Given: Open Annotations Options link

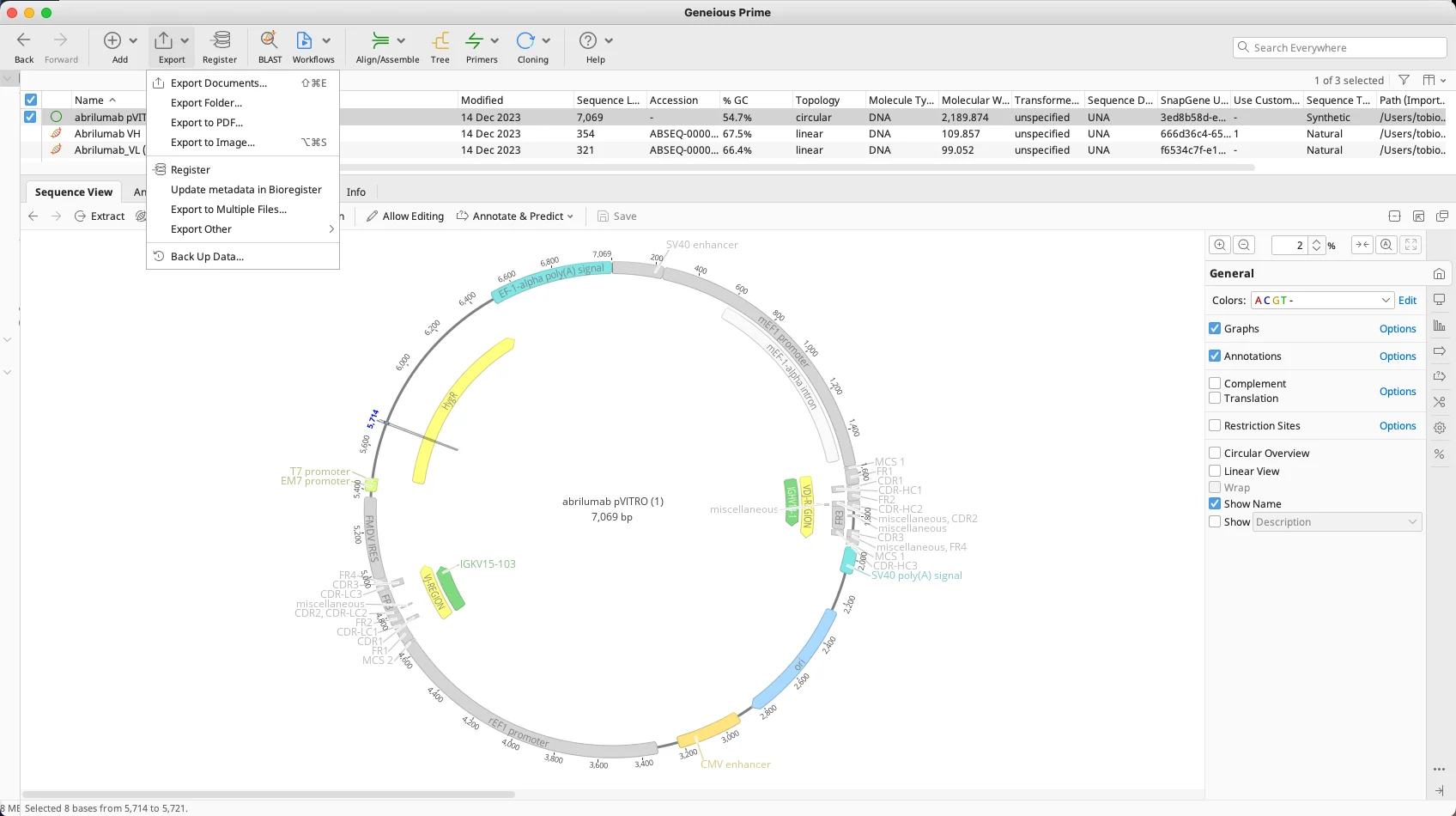Looking at the screenshot, I should pyautogui.click(x=1398, y=356).
